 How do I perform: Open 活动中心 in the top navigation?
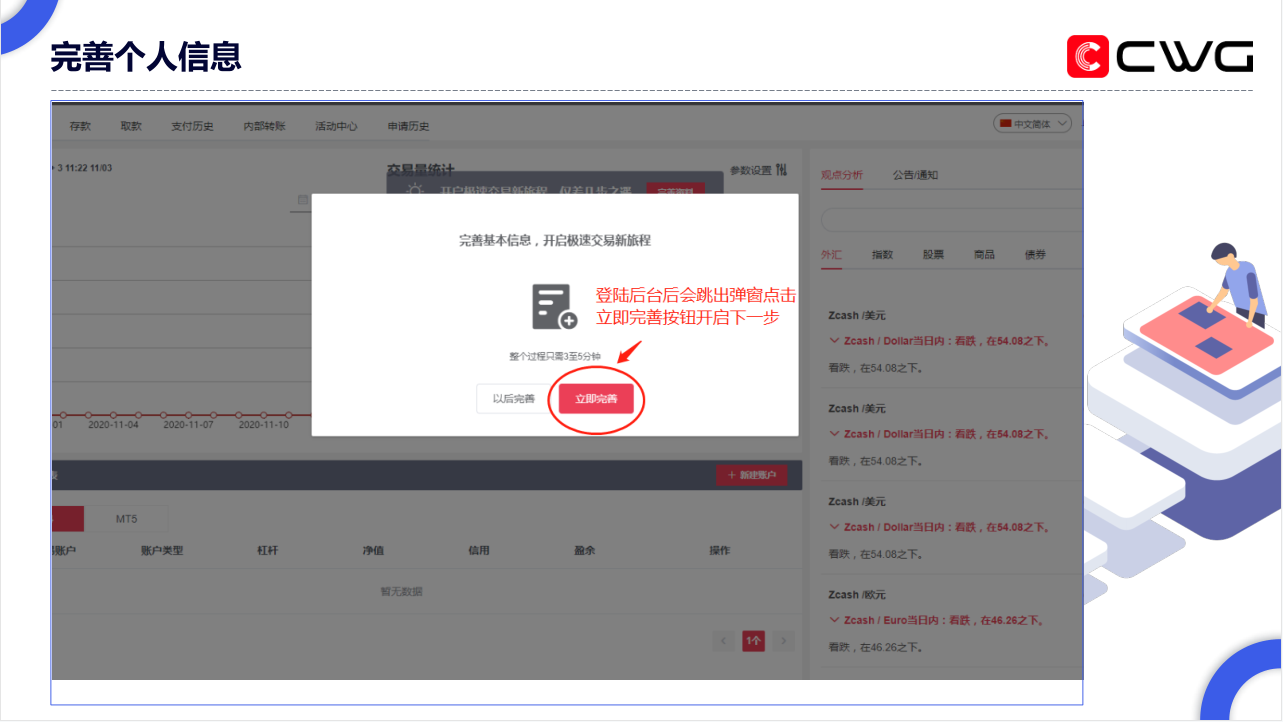pyautogui.click(x=336, y=126)
